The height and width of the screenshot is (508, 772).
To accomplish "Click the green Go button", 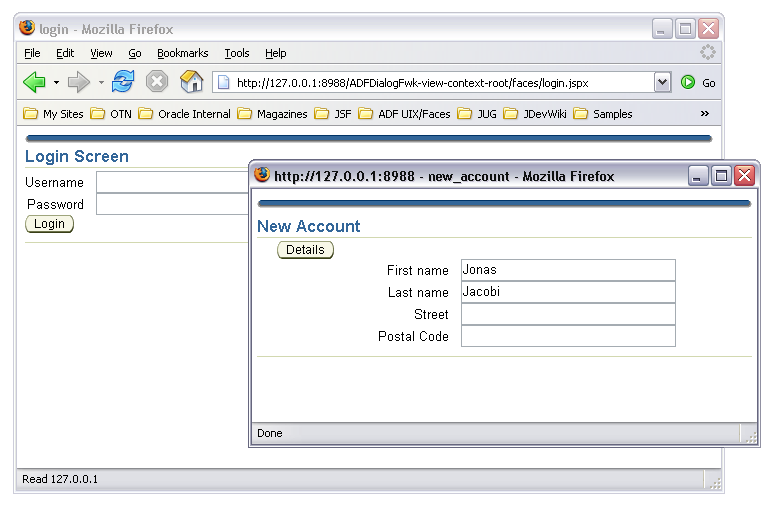I will 698,83.
